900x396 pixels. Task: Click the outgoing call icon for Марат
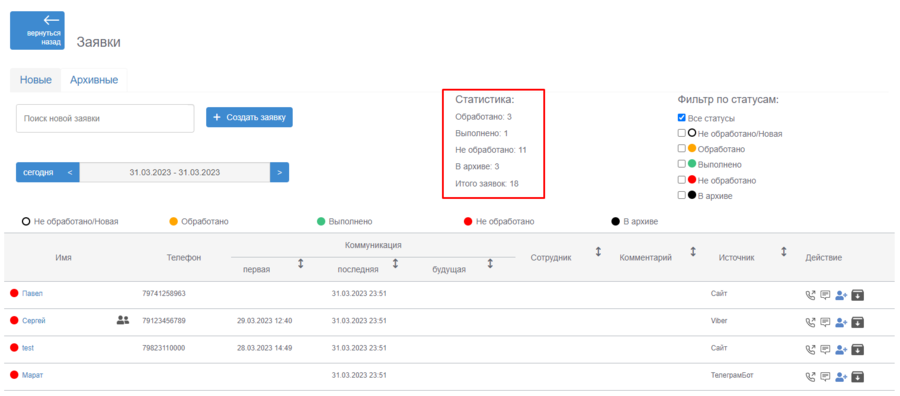(x=810, y=377)
